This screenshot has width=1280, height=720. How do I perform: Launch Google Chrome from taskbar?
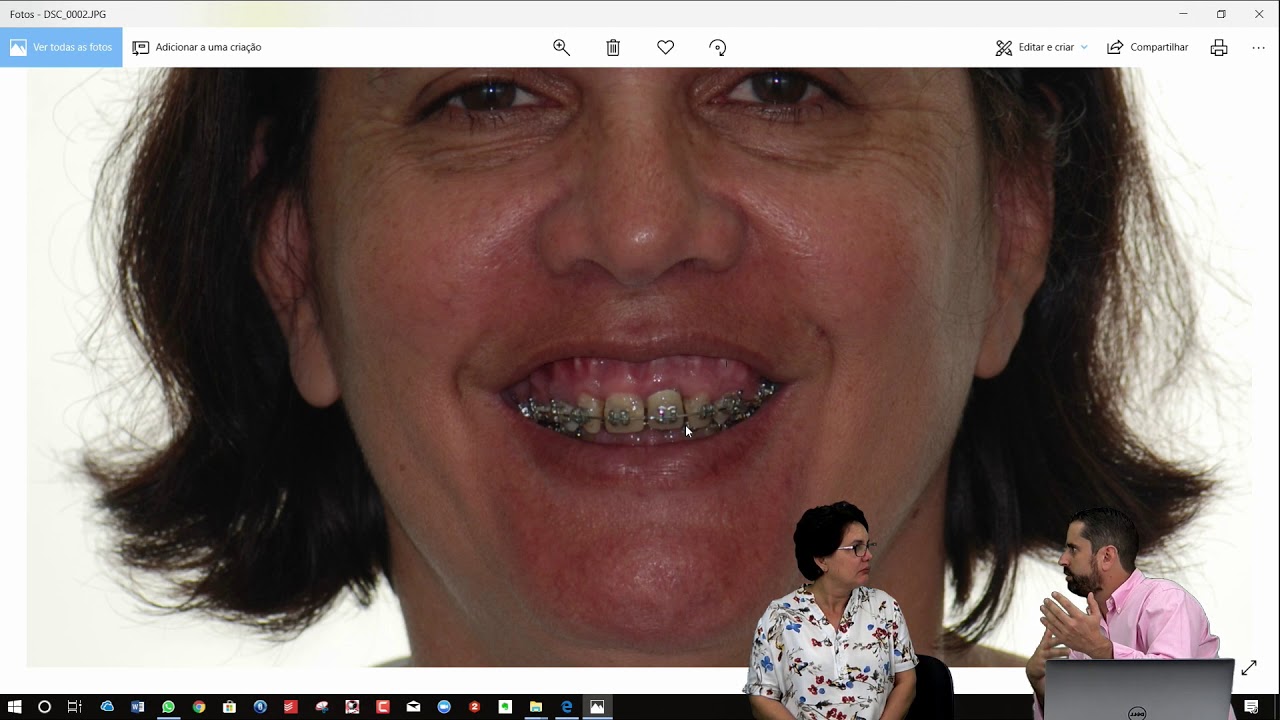point(199,707)
